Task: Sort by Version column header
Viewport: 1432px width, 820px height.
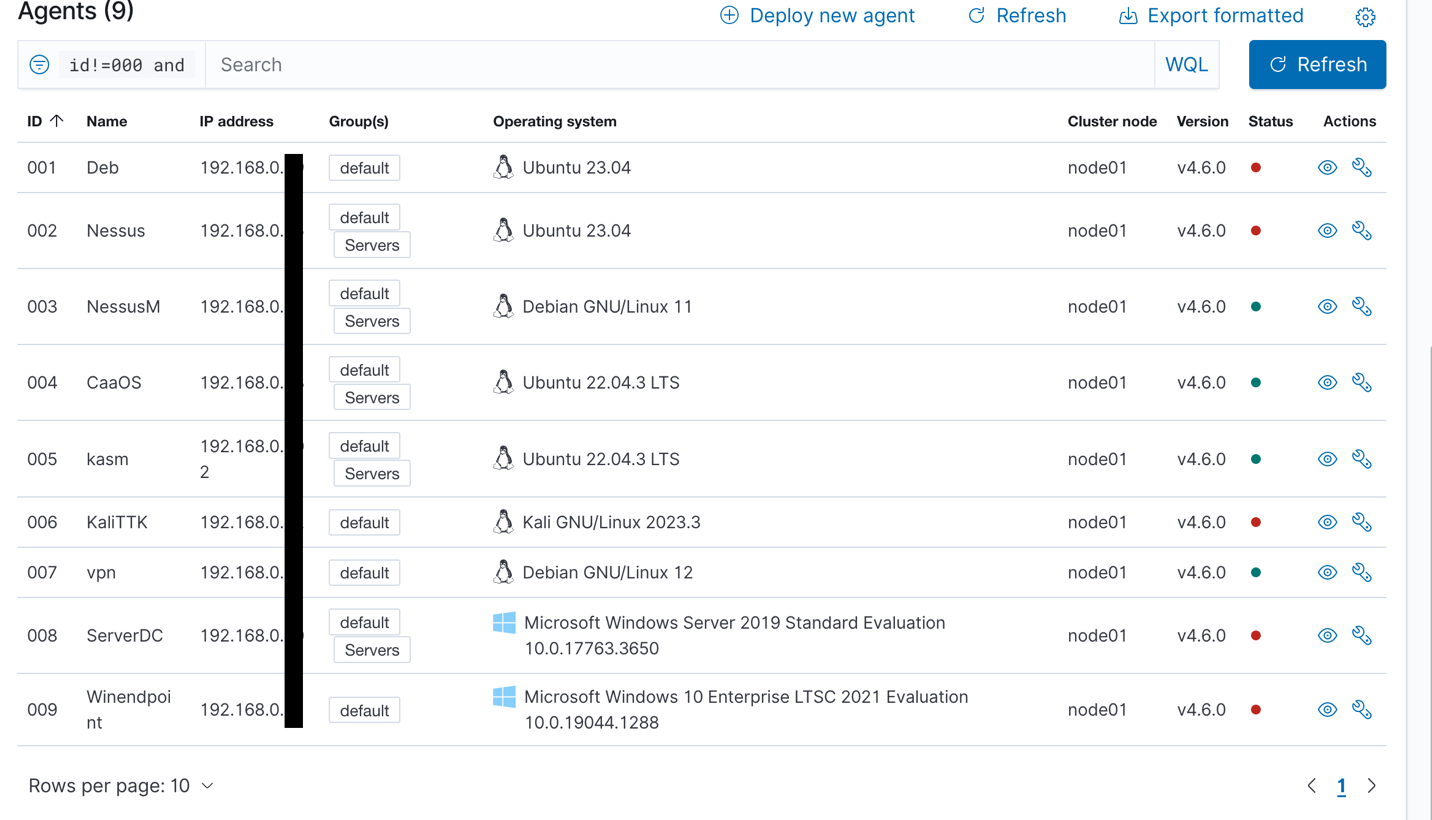Action: (1203, 121)
